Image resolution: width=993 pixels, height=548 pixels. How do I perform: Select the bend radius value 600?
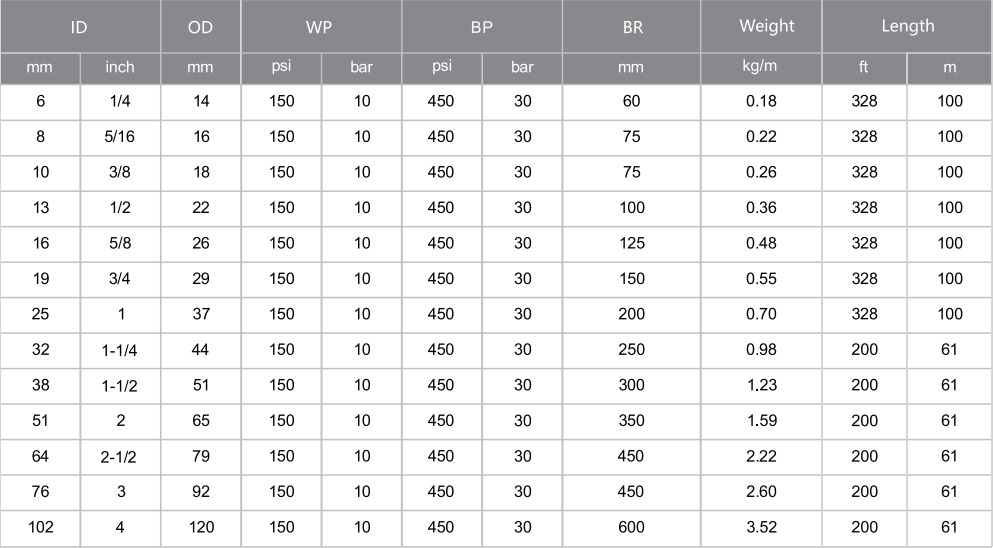(x=631, y=527)
